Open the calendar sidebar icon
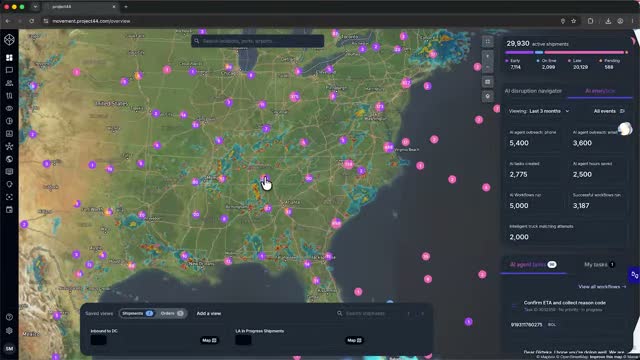This screenshot has width=640, height=360. pyautogui.click(x=9, y=209)
